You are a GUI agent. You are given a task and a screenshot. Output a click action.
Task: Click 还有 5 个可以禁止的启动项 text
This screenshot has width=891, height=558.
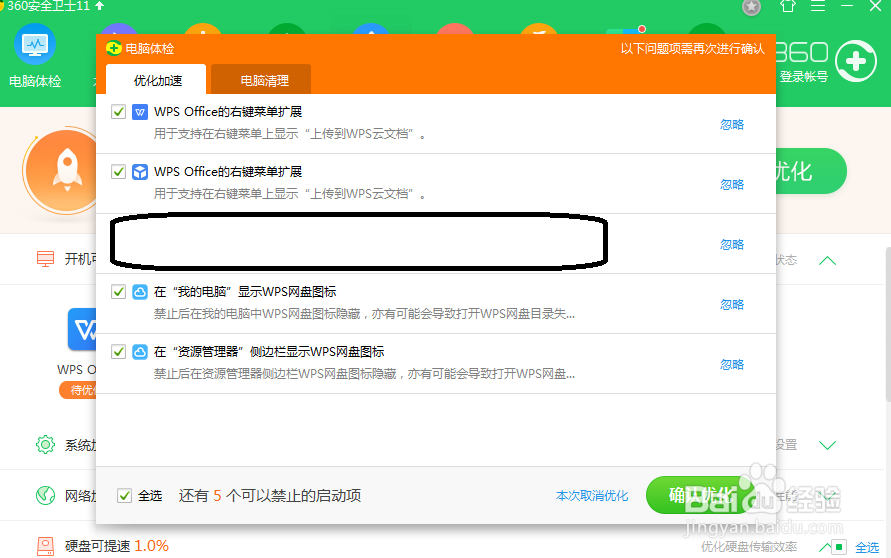(270, 495)
